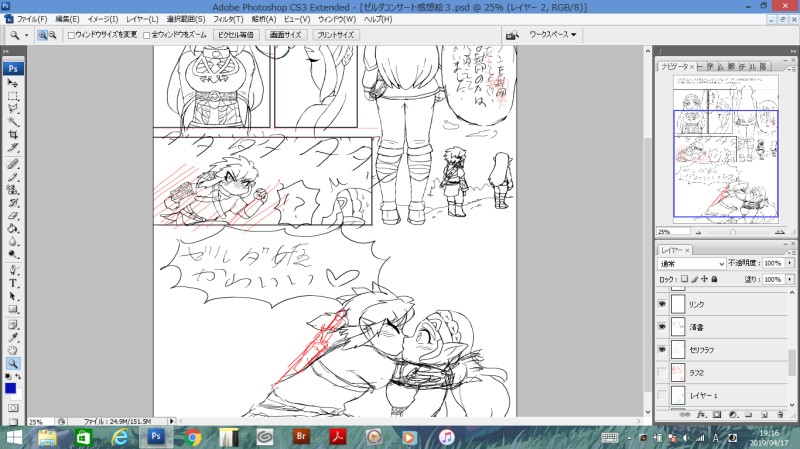800x449 pixels.
Task: Show the レイヤー 1 layer
Action: pos(662,395)
